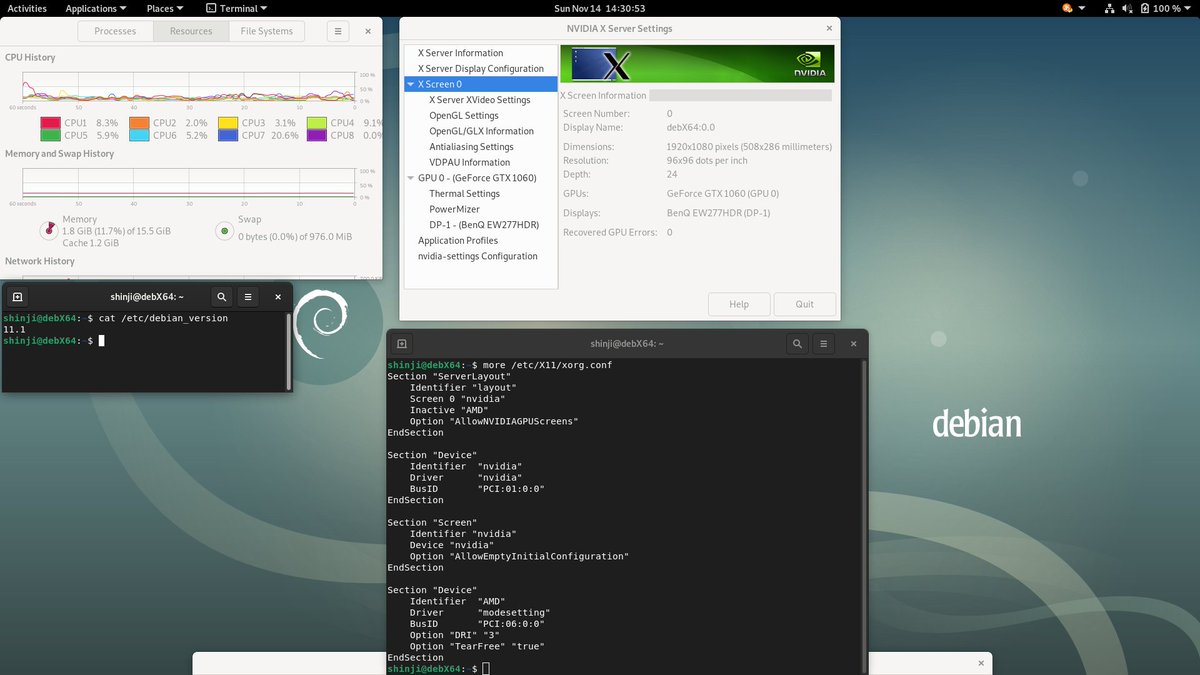This screenshot has width=1200, height=675.
Task: Open the CPU8 purple color swatch
Action: tap(316, 135)
